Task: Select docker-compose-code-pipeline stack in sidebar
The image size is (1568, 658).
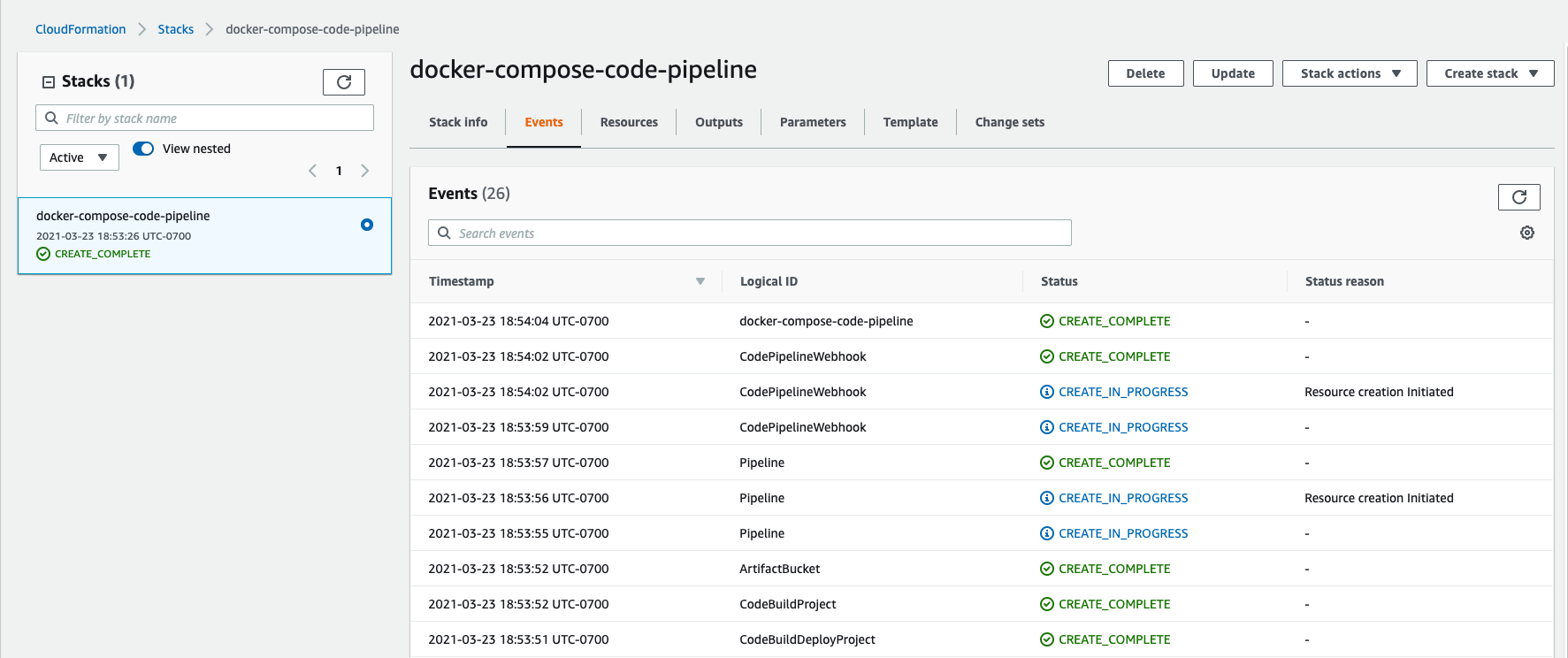Action: (204, 235)
